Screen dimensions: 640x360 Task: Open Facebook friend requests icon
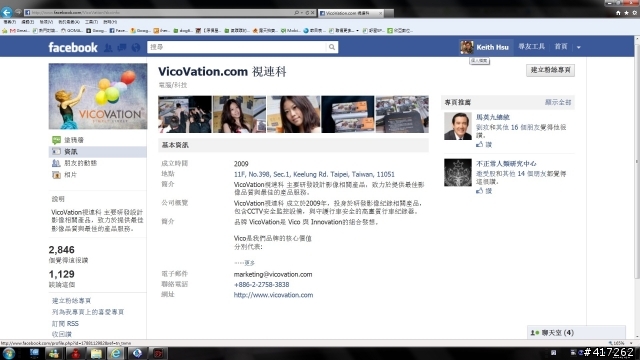[x=108, y=48]
